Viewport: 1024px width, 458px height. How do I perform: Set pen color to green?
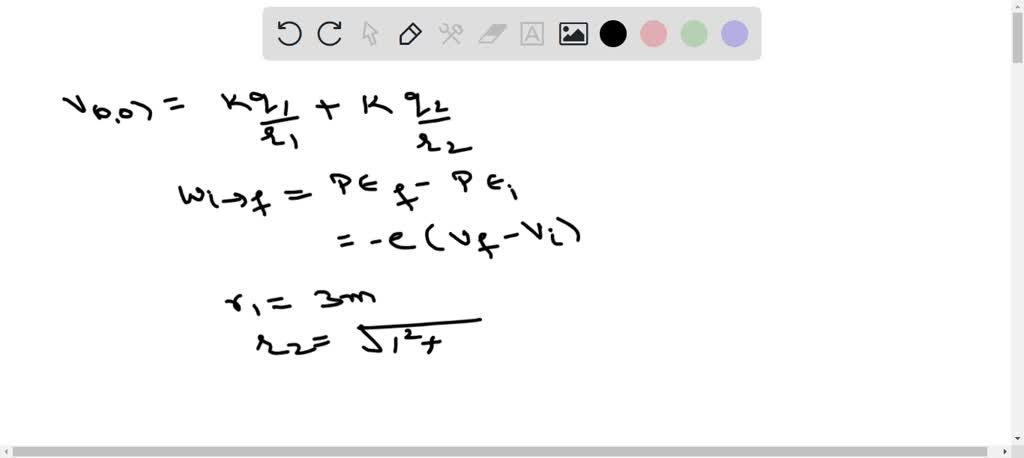pos(694,33)
